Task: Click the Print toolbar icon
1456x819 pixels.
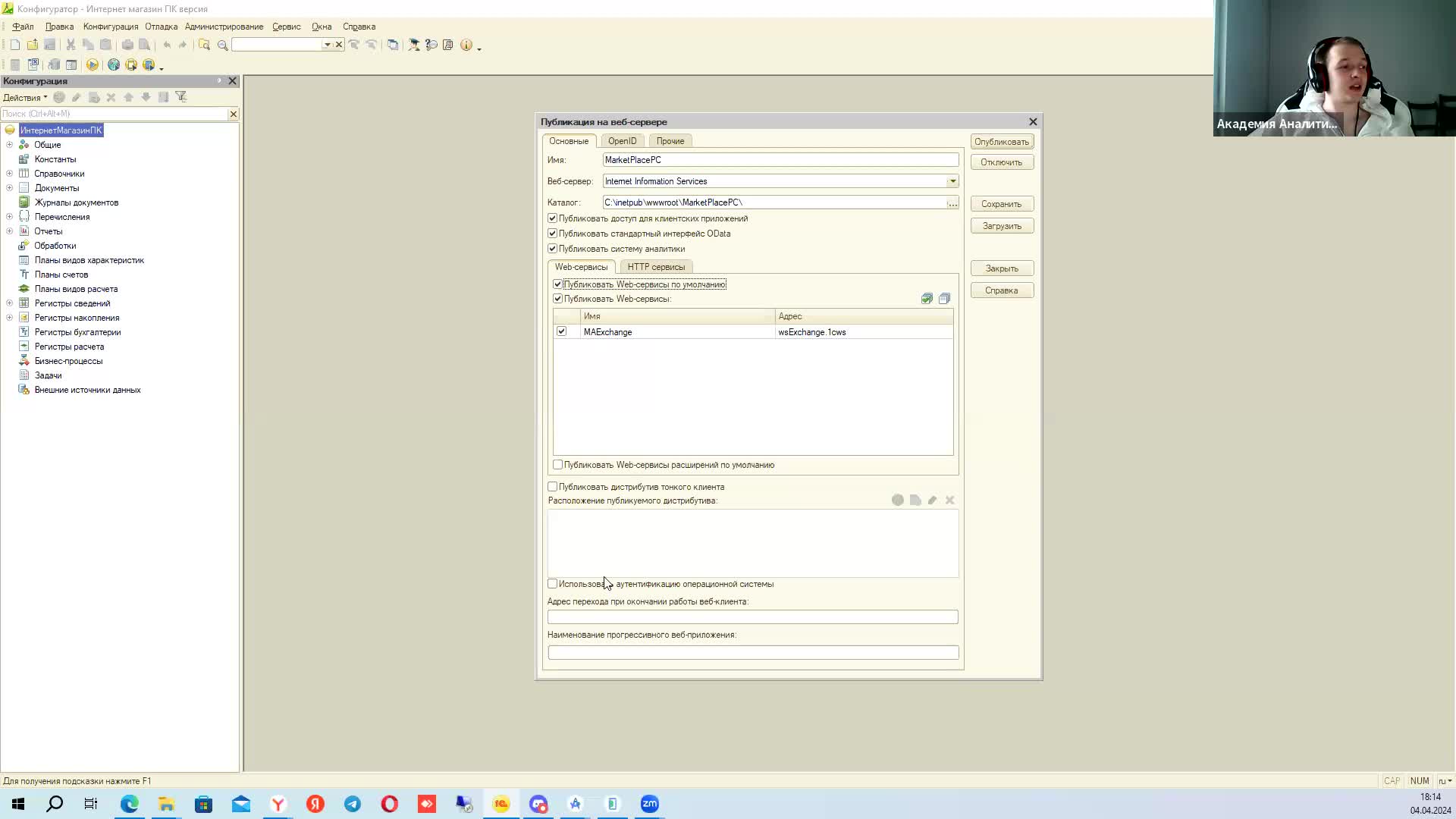Action: tap(127, 45)
